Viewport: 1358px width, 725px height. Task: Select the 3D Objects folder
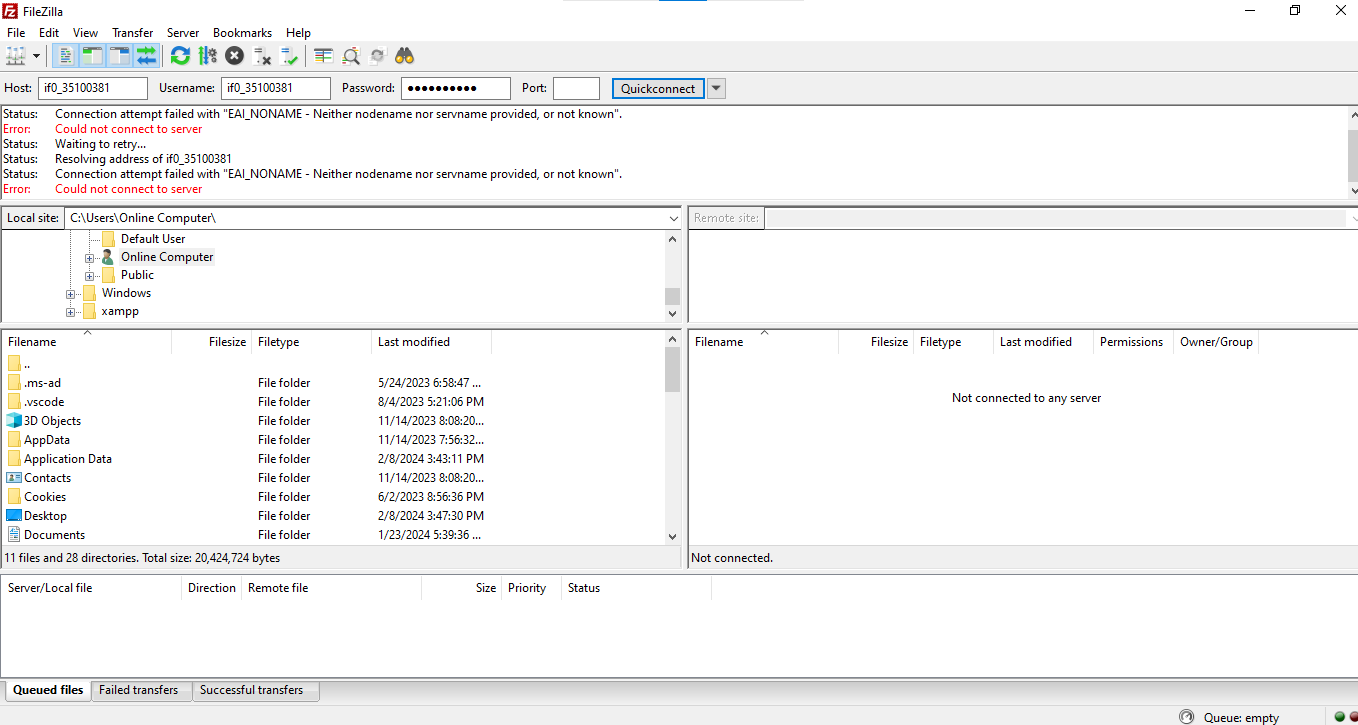point(334,421)
